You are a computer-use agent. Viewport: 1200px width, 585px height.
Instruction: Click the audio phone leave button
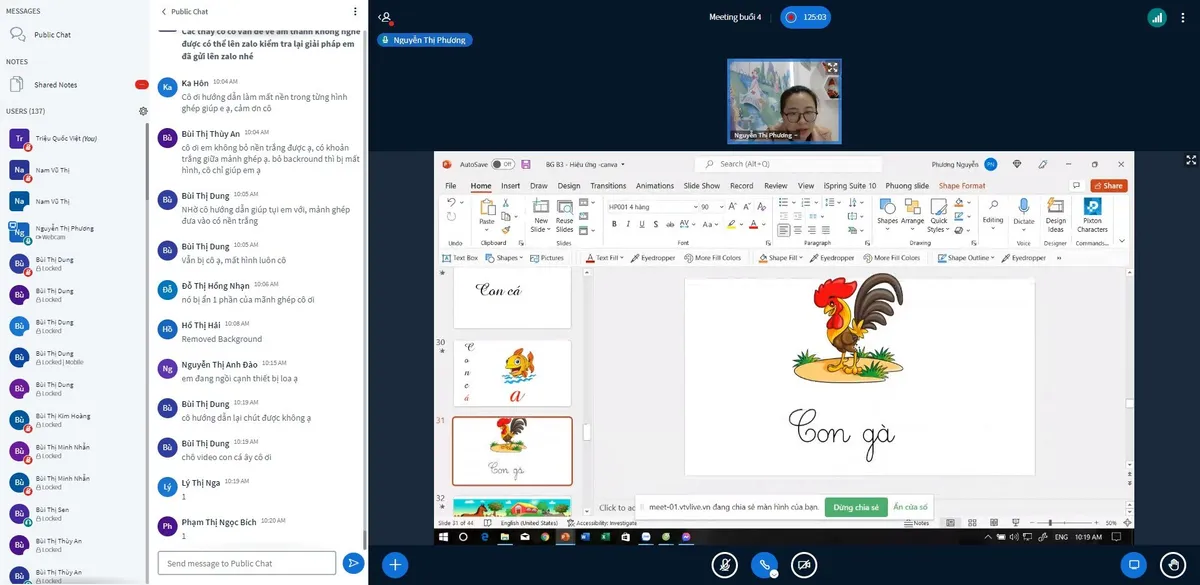click(x=764, y=565)
